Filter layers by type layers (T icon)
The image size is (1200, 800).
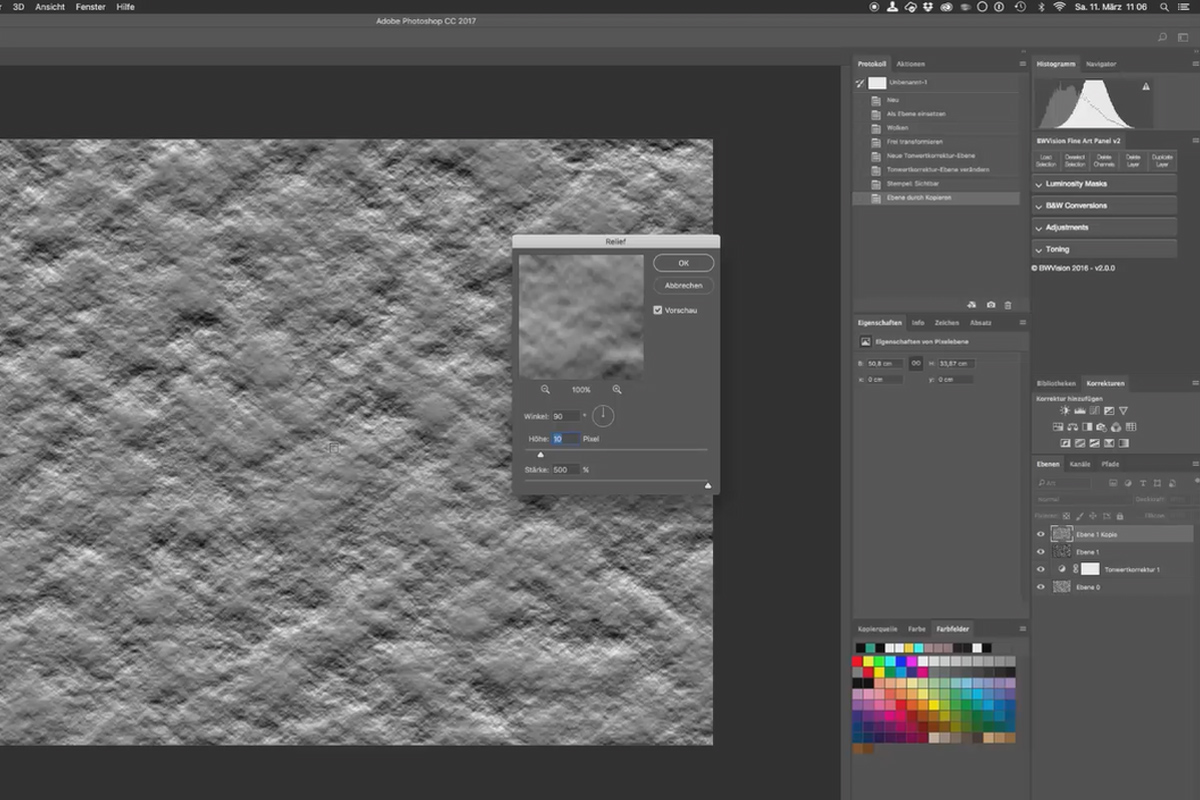[1142, 483]
